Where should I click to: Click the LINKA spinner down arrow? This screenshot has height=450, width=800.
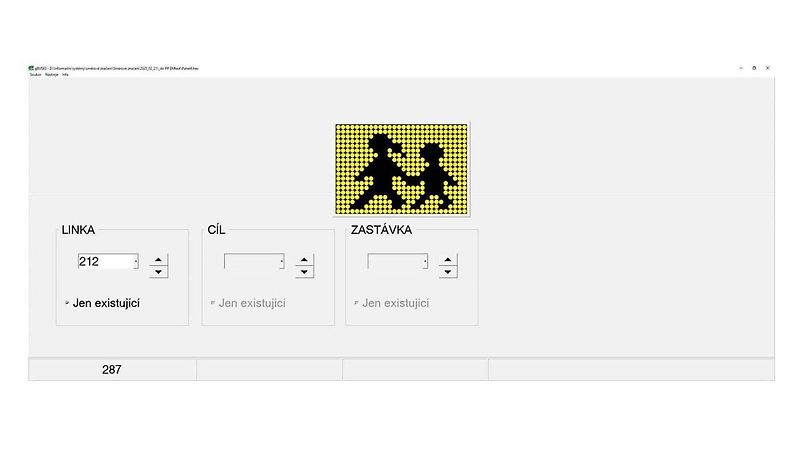point(158,272)
